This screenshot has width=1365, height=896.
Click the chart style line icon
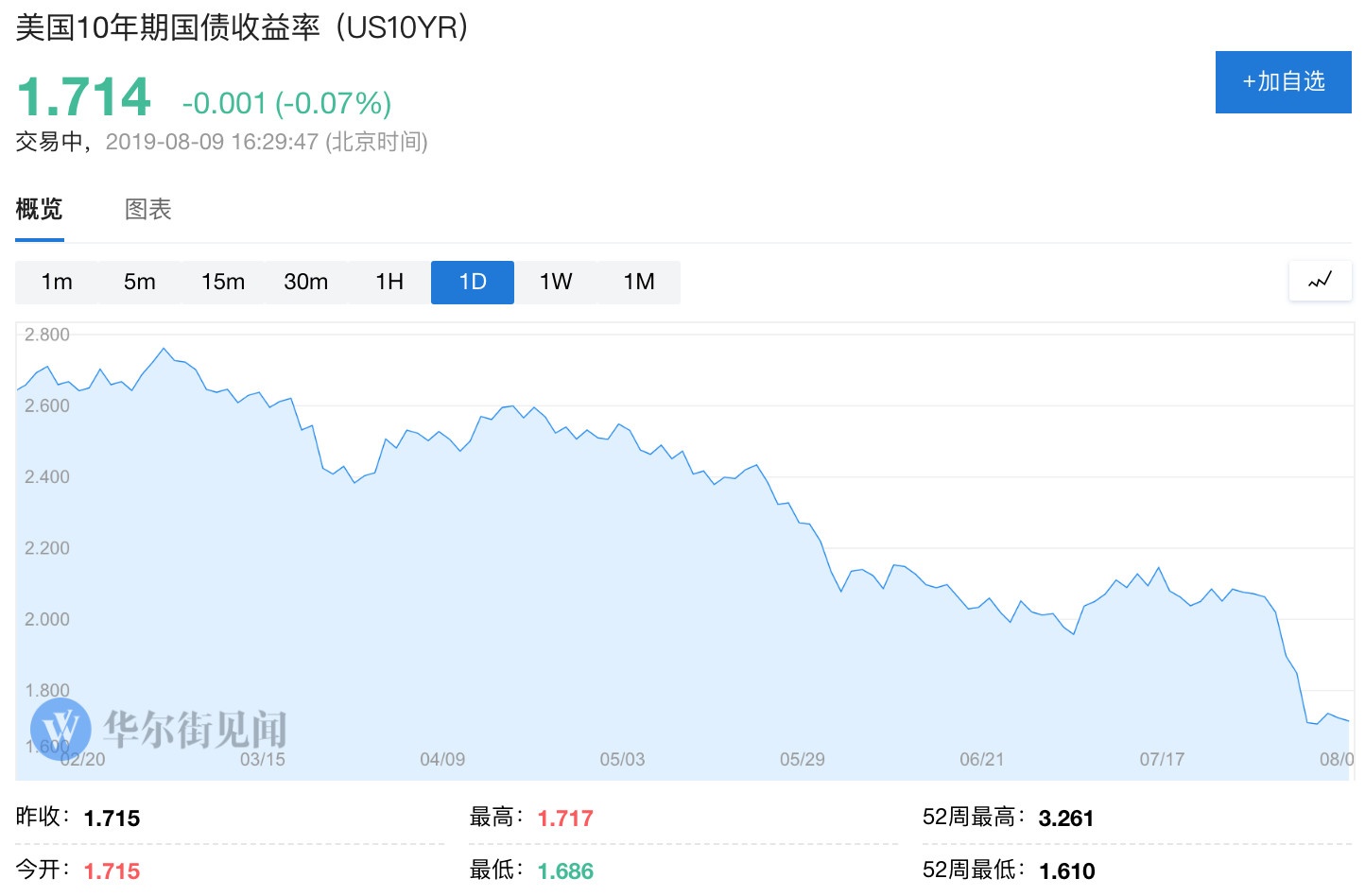(1320, 281)
